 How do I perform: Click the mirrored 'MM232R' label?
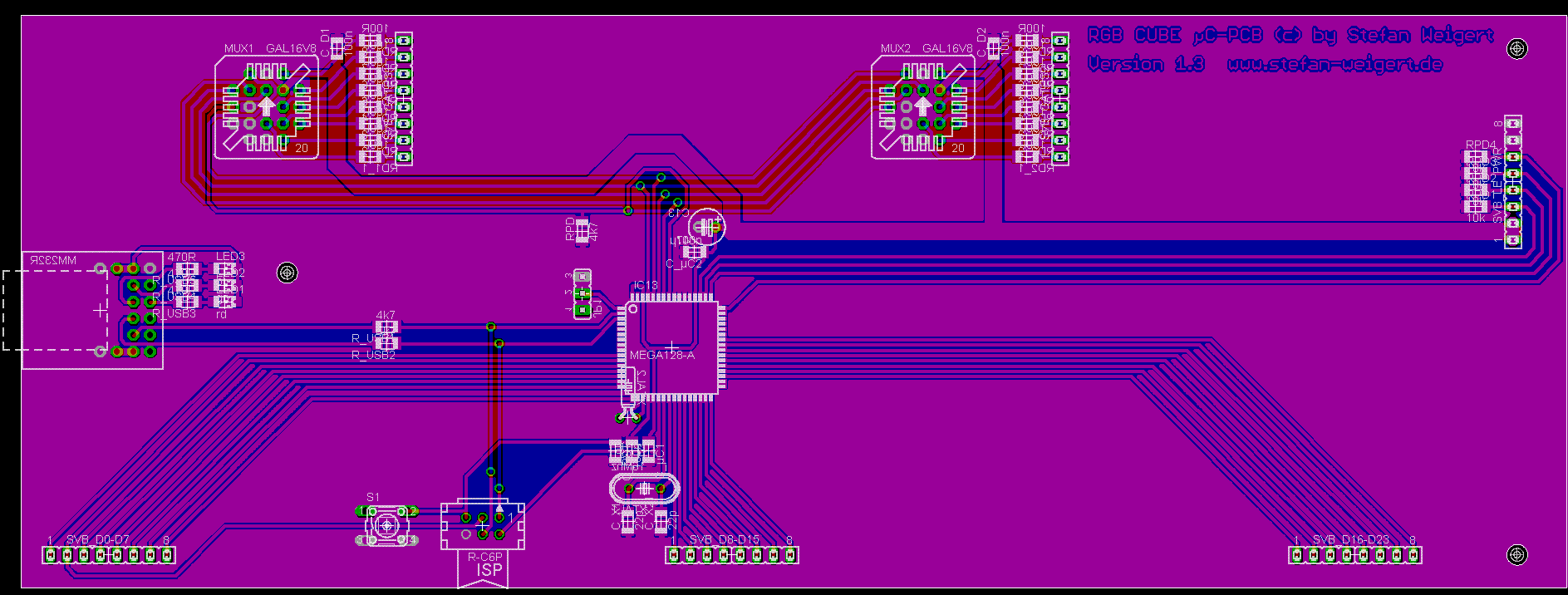coord(53,260)
